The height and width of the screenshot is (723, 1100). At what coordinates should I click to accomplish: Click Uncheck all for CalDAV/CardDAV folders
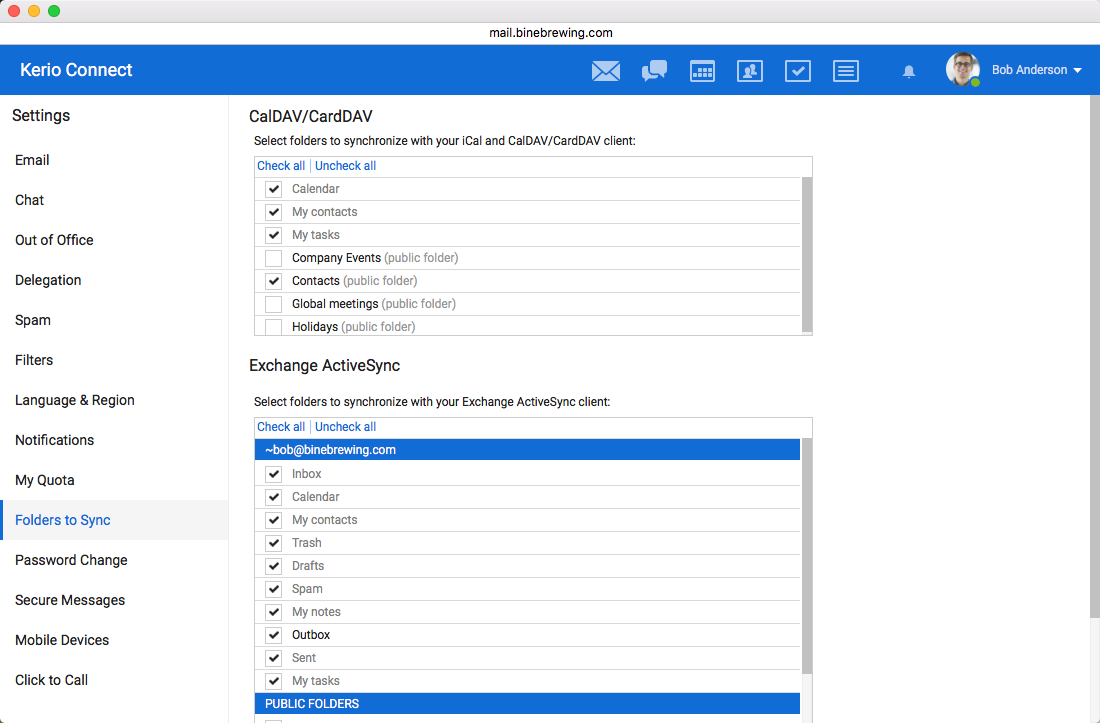(345, 165)
